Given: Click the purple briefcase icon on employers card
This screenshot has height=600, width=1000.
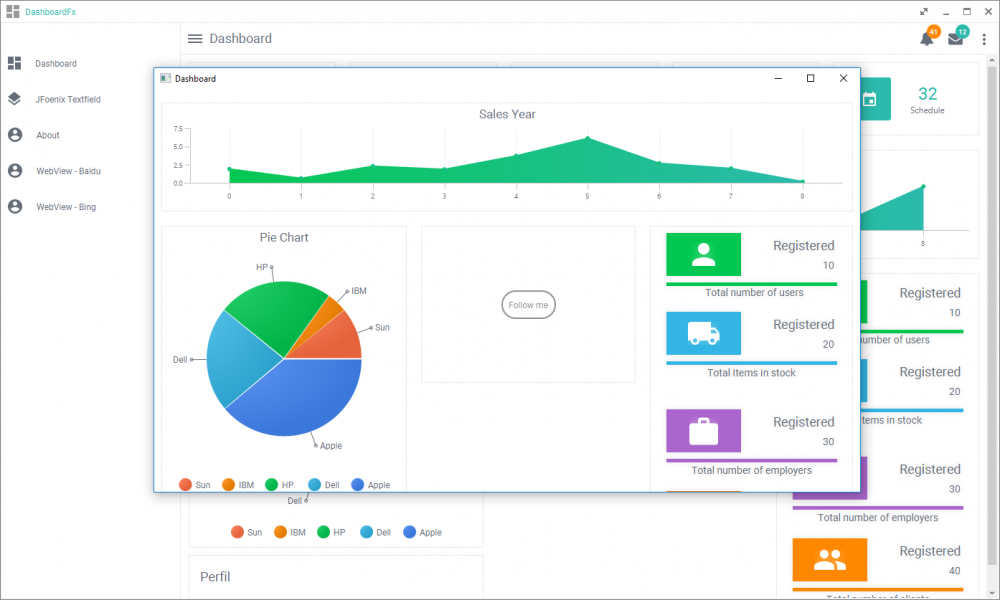Looking at the screenshot, I should 703,431.
